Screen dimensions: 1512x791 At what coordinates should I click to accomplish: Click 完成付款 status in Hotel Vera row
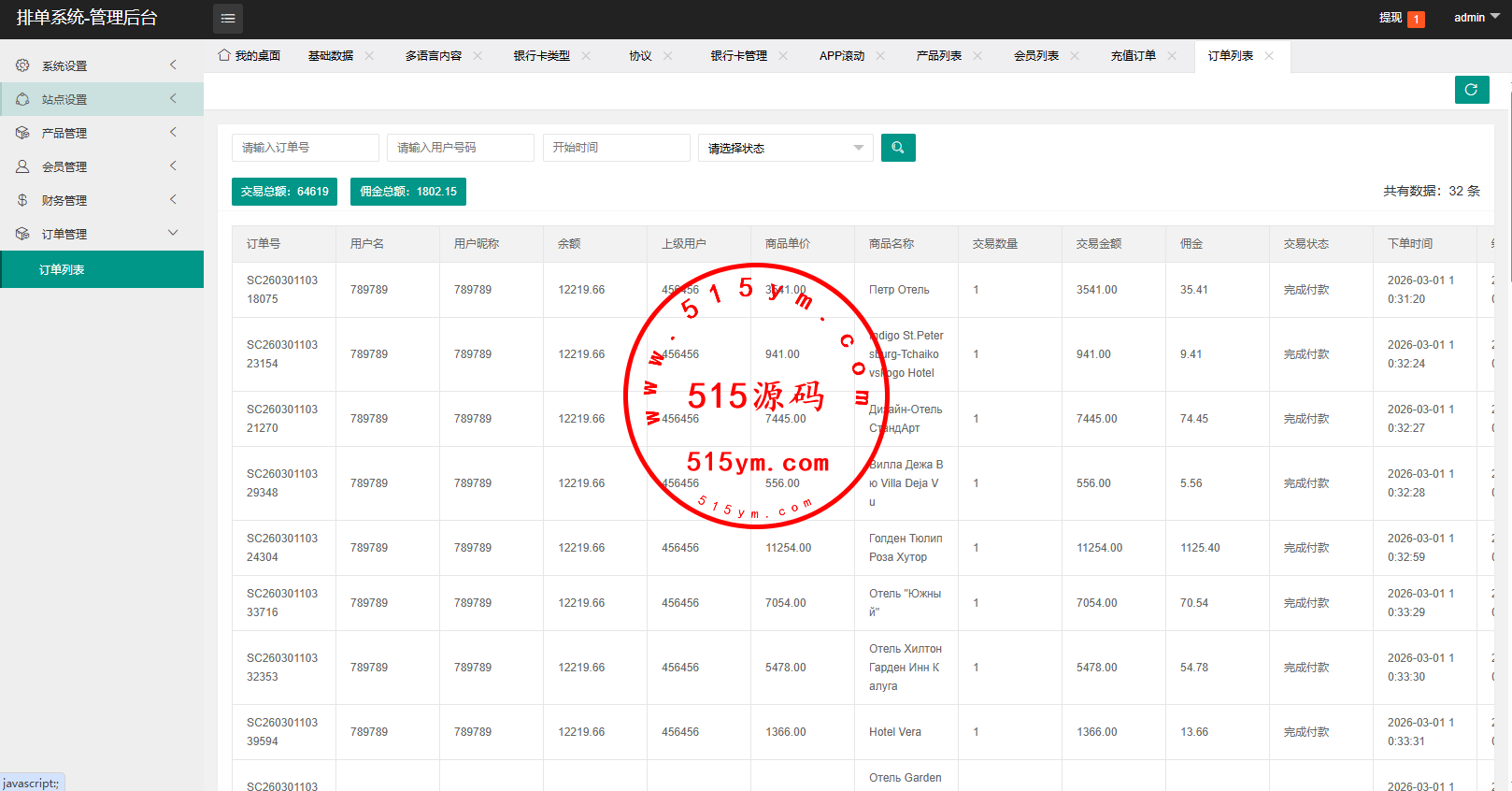1306,732
